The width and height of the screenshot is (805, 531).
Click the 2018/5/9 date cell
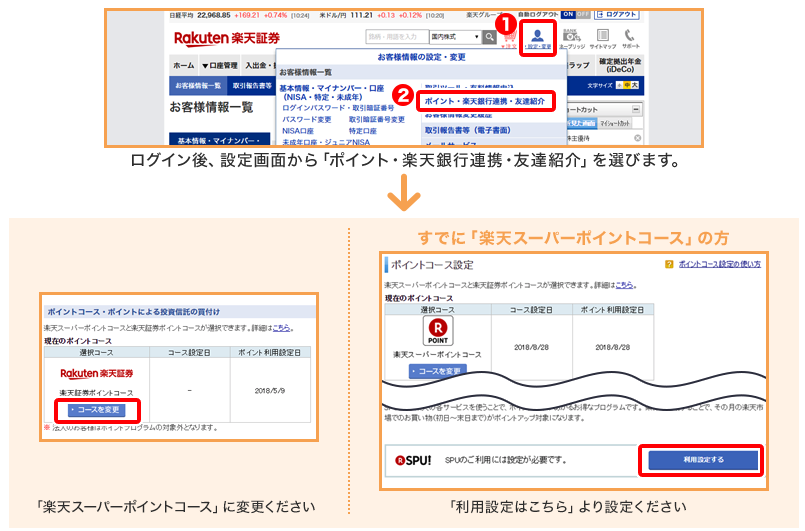coord(270,391)
